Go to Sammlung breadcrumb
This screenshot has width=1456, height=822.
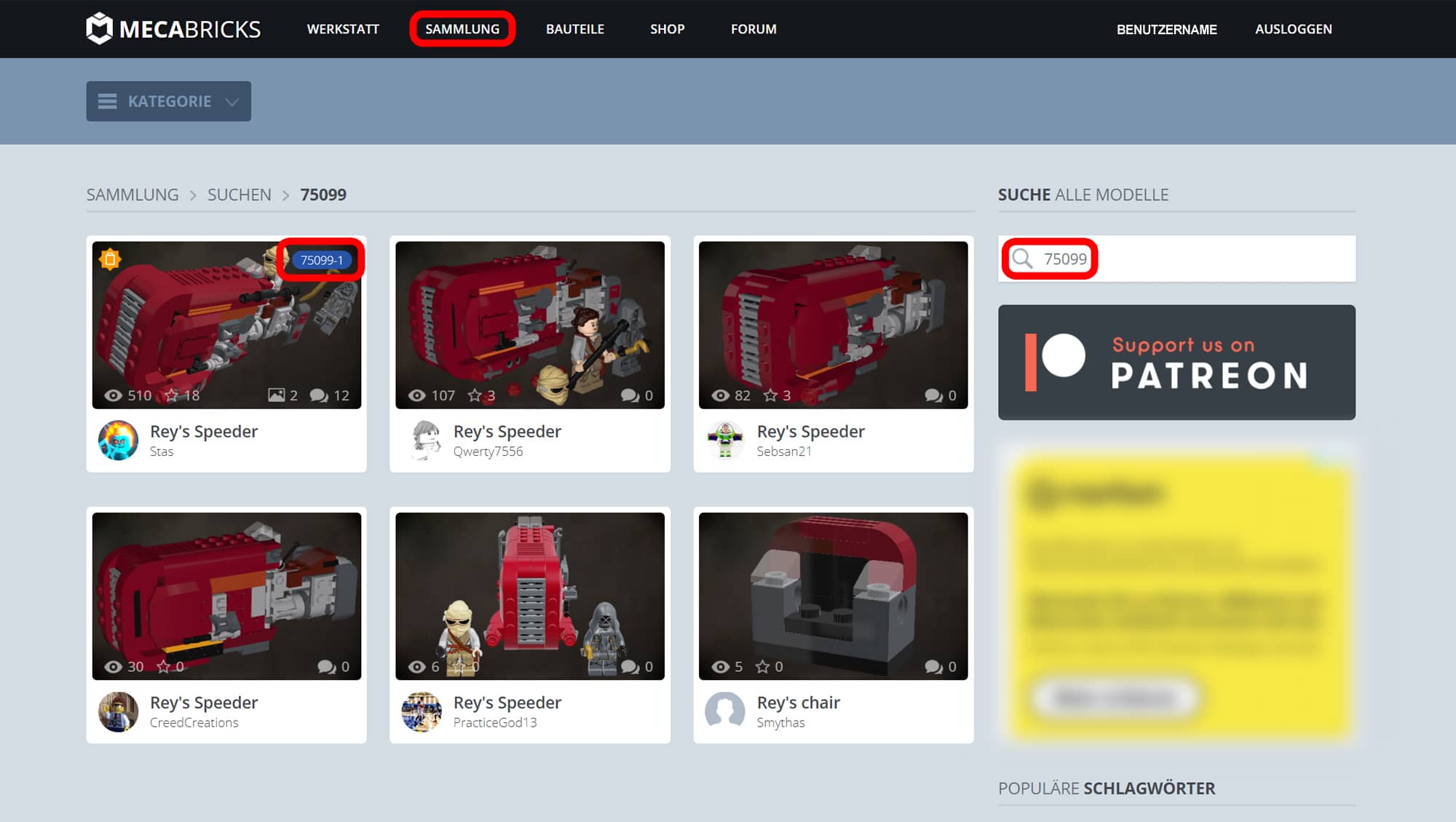132,194
